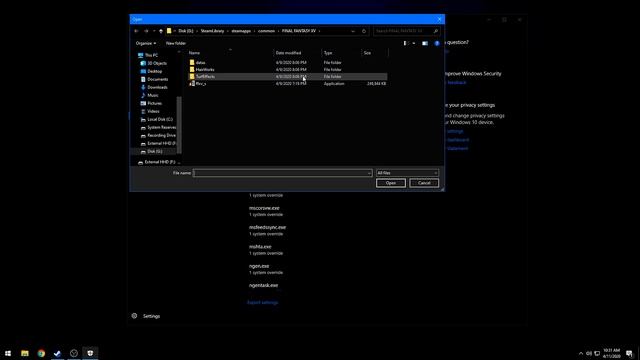
Task: Go up one folder level
Action: pyautogui.click(x=161, y=31)
